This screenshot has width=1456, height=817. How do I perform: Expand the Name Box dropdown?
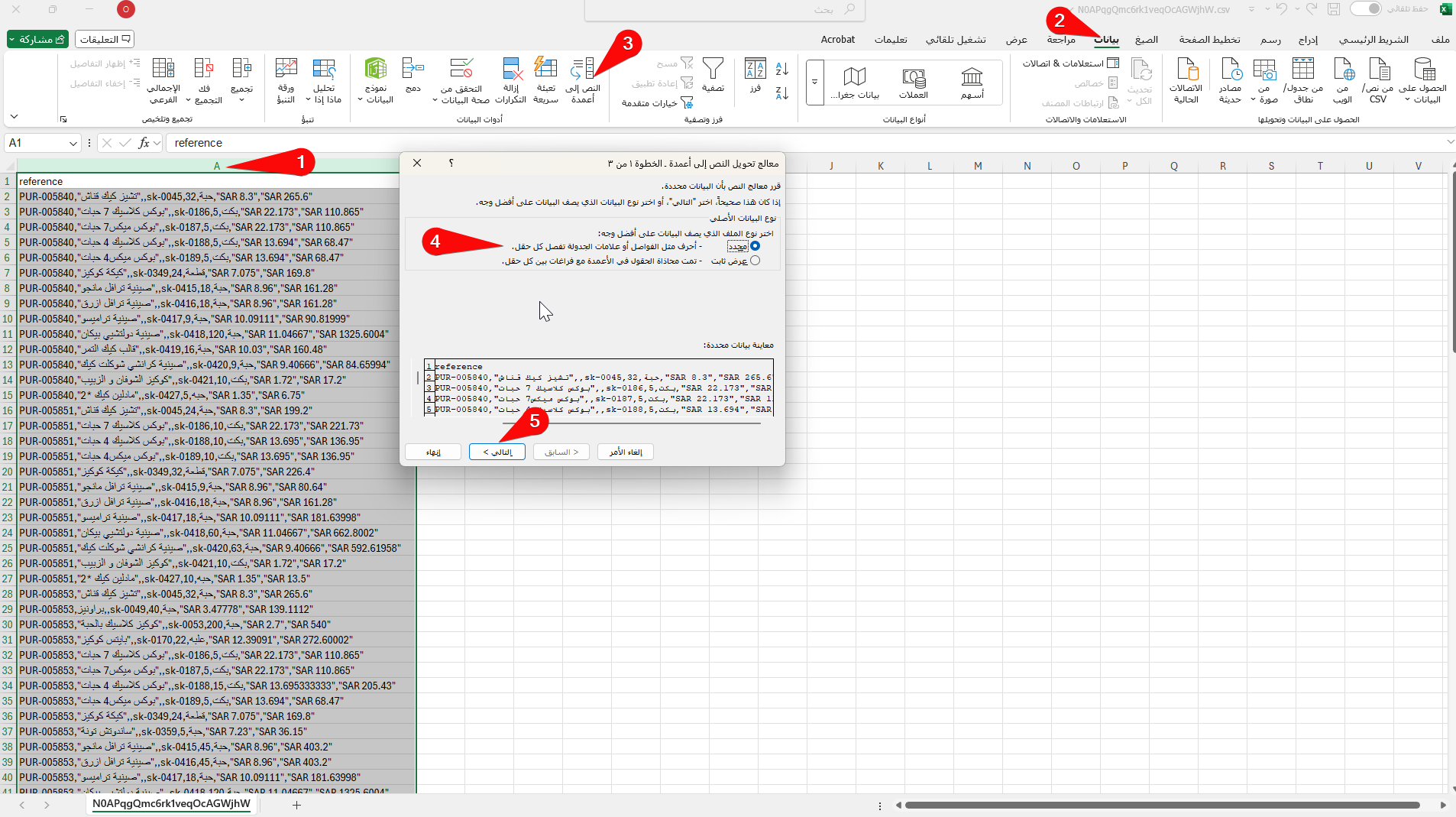[73, 143]
